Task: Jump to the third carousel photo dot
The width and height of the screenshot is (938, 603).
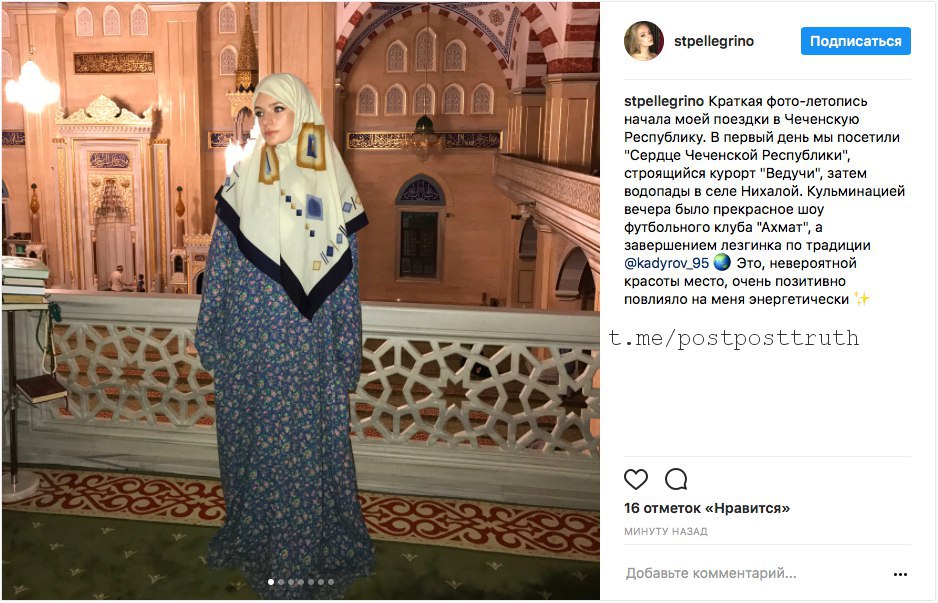Action: point(291,582)
